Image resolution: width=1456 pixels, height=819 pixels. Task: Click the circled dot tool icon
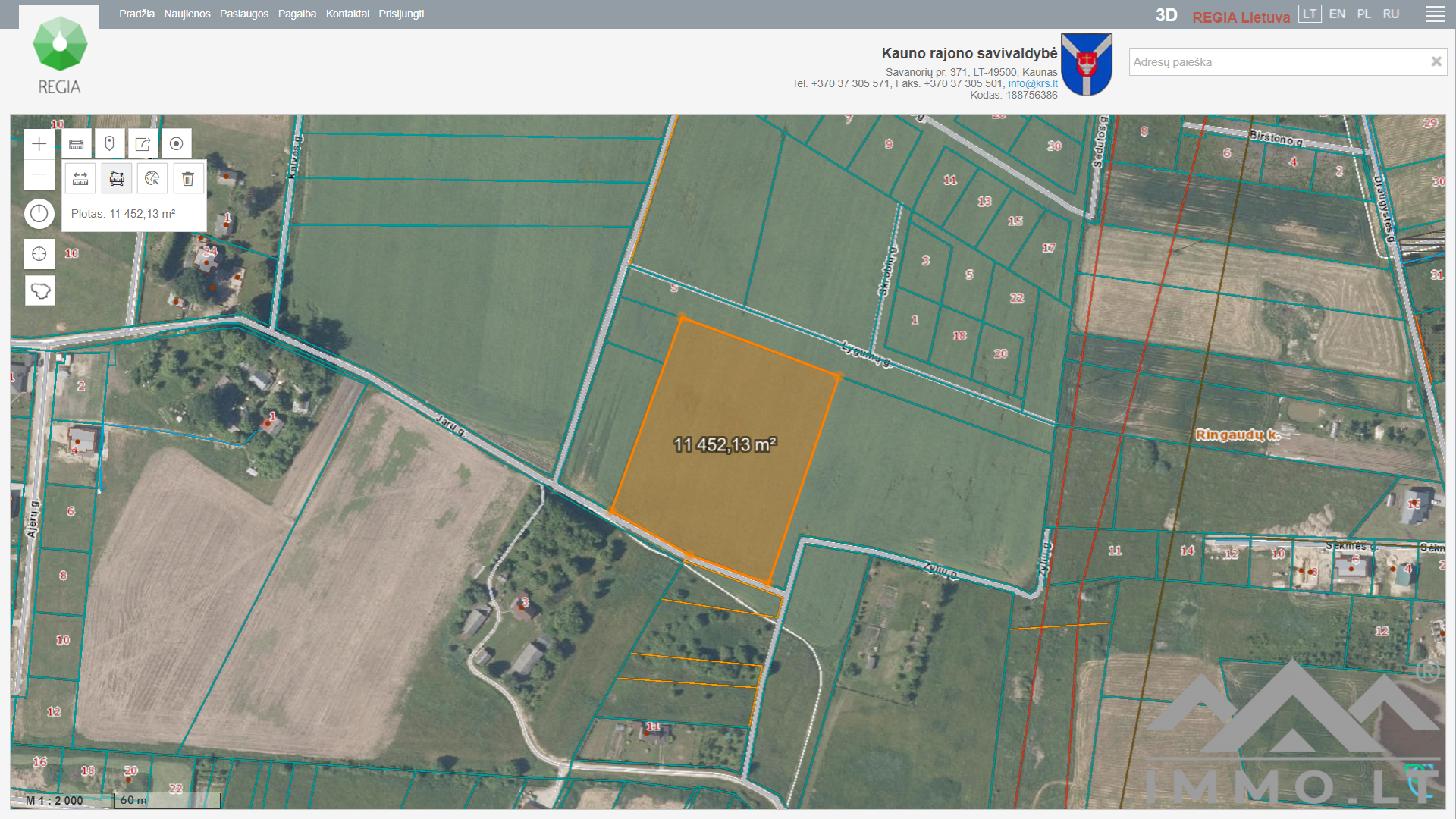click(177, 144)
